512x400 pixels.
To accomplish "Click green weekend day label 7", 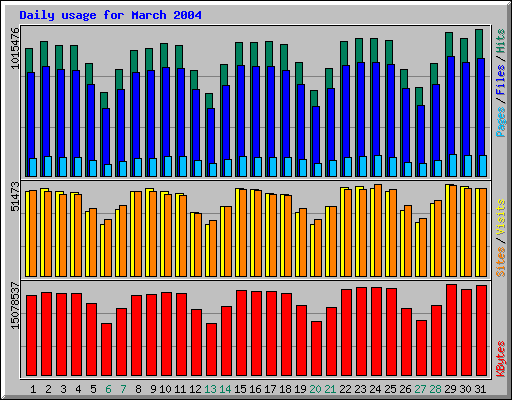I will (123, 389).
